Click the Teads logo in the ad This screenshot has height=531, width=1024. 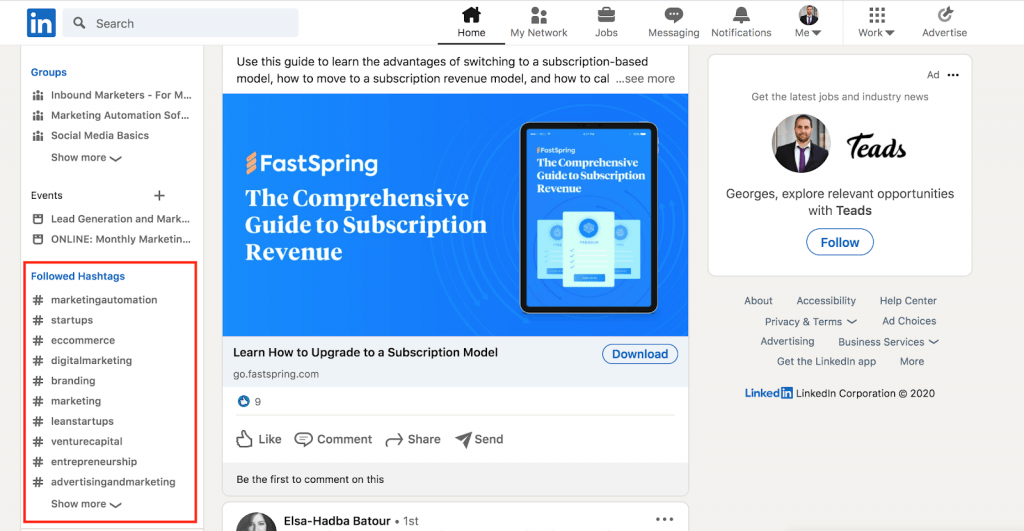pos(876,147)
